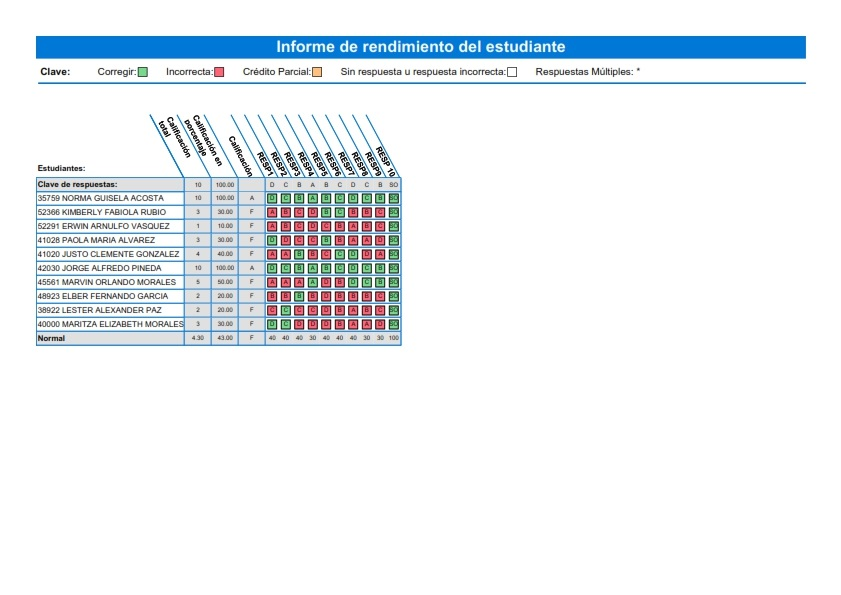Click green RESP4 answer box for MARVIN ORLANDO MORALES

[313, 282]
